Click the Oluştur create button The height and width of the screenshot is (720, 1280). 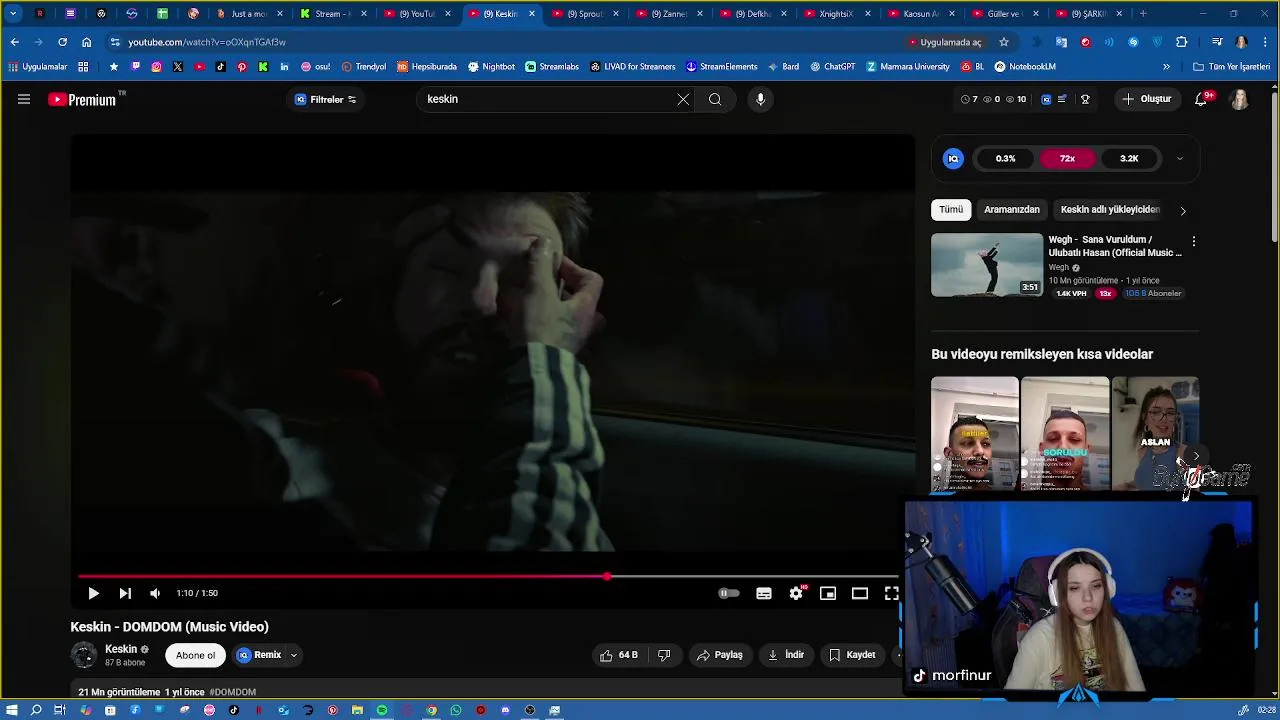(1147, 99)
